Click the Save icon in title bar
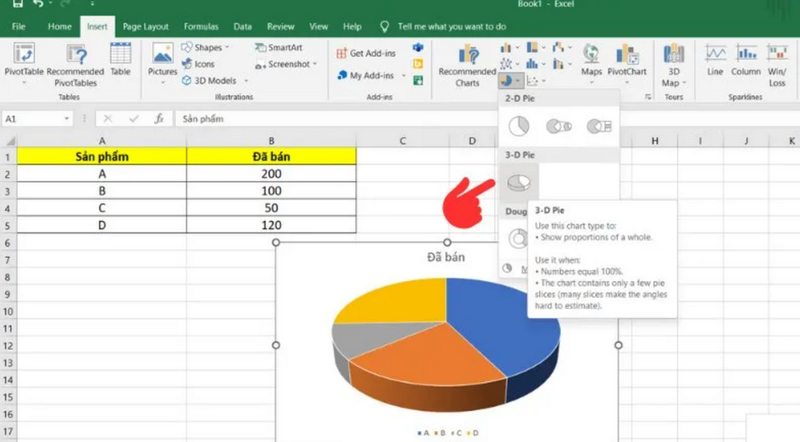The image size is (800, 442). (x=17, y=4)
